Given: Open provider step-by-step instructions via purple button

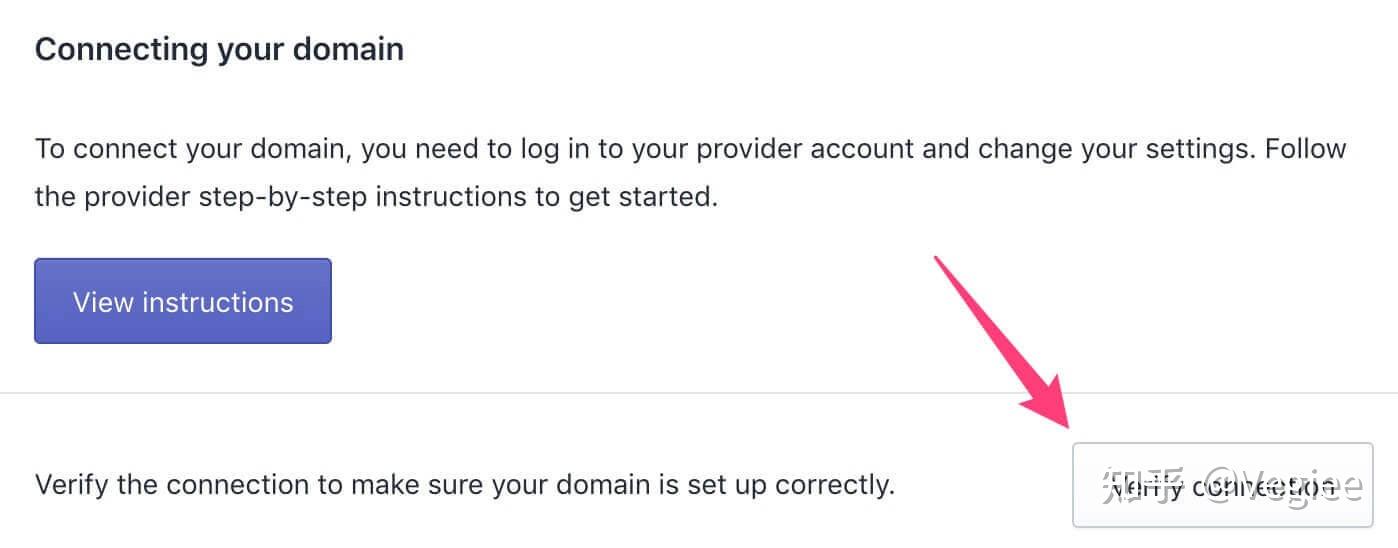Looking at the screenshot, I should [x=183, y=301].
